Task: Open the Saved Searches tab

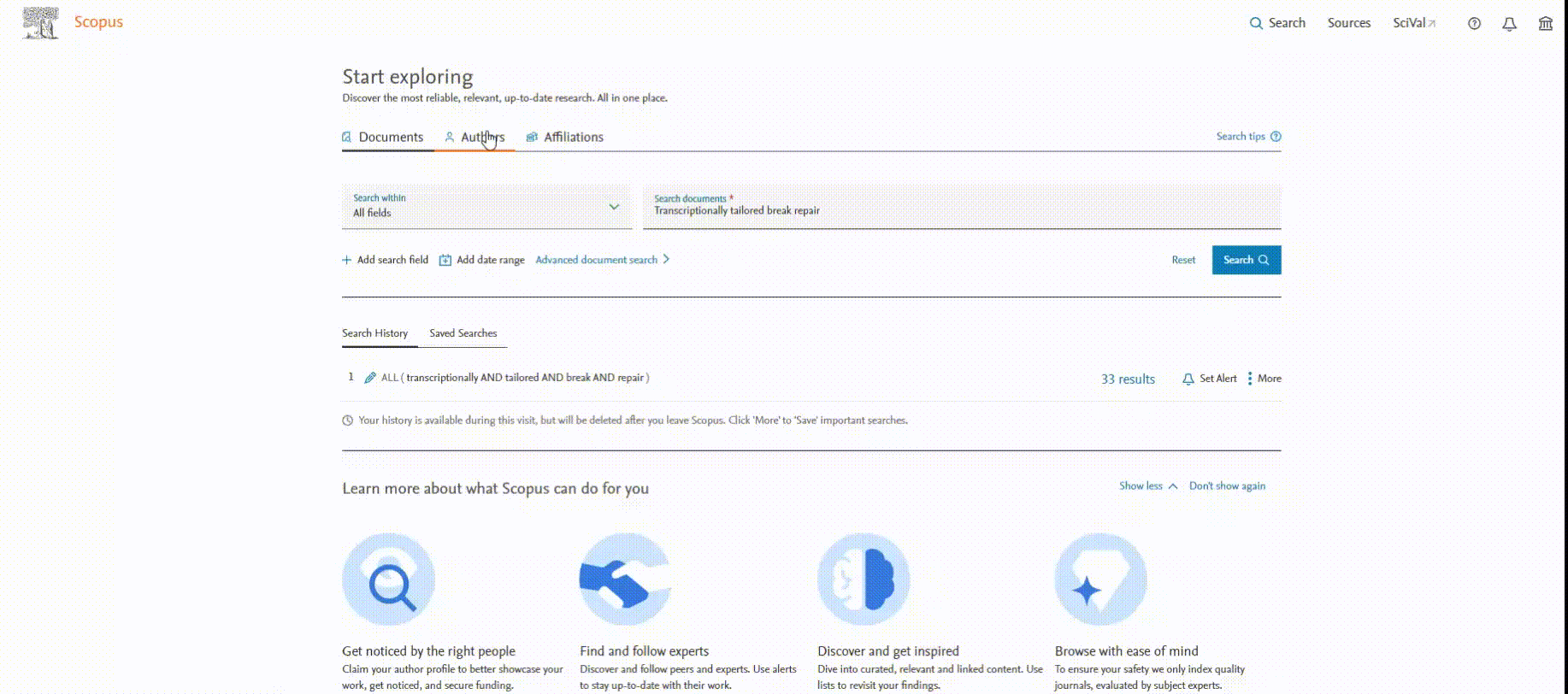Action: pyautogui.click(x=463, y=333)
